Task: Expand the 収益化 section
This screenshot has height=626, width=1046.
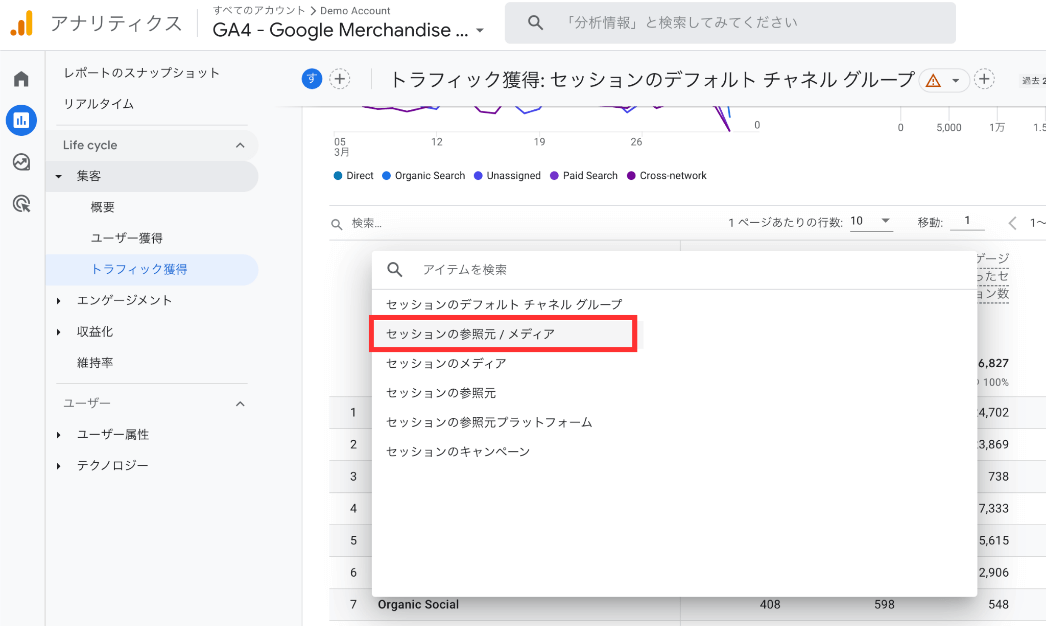Action: point(59,332)
